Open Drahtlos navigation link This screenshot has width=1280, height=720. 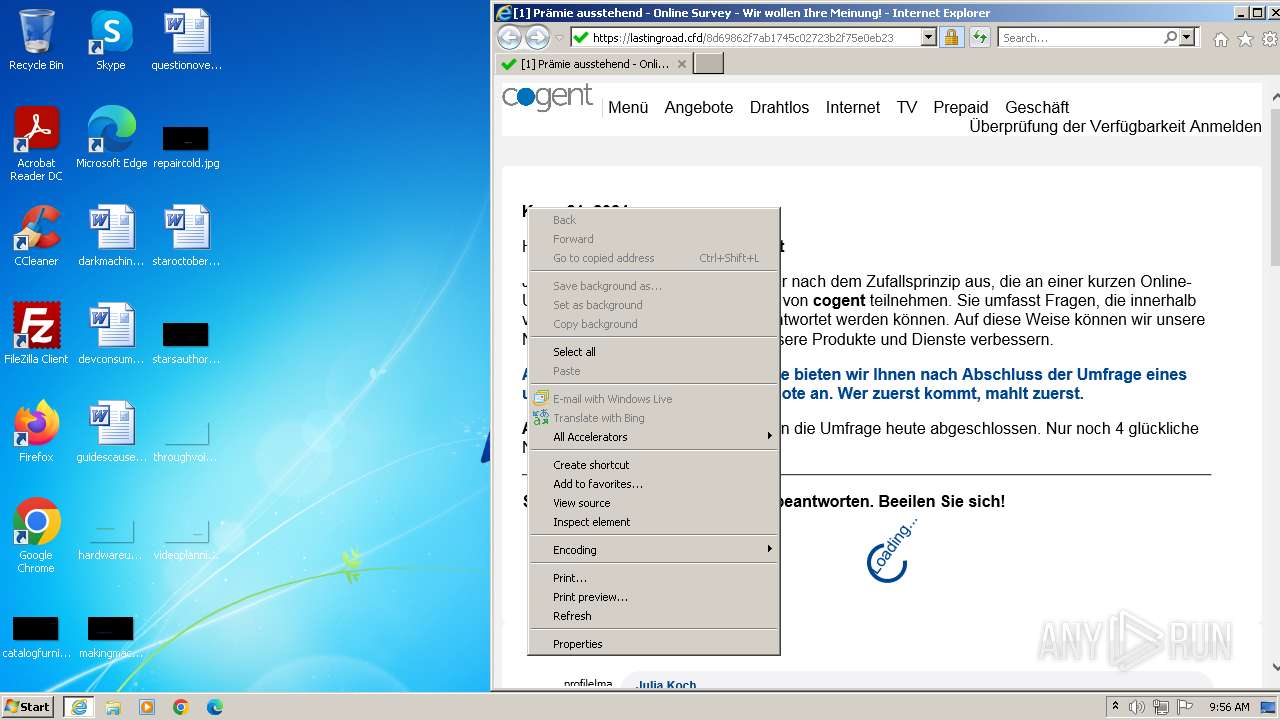coord(779,107)
